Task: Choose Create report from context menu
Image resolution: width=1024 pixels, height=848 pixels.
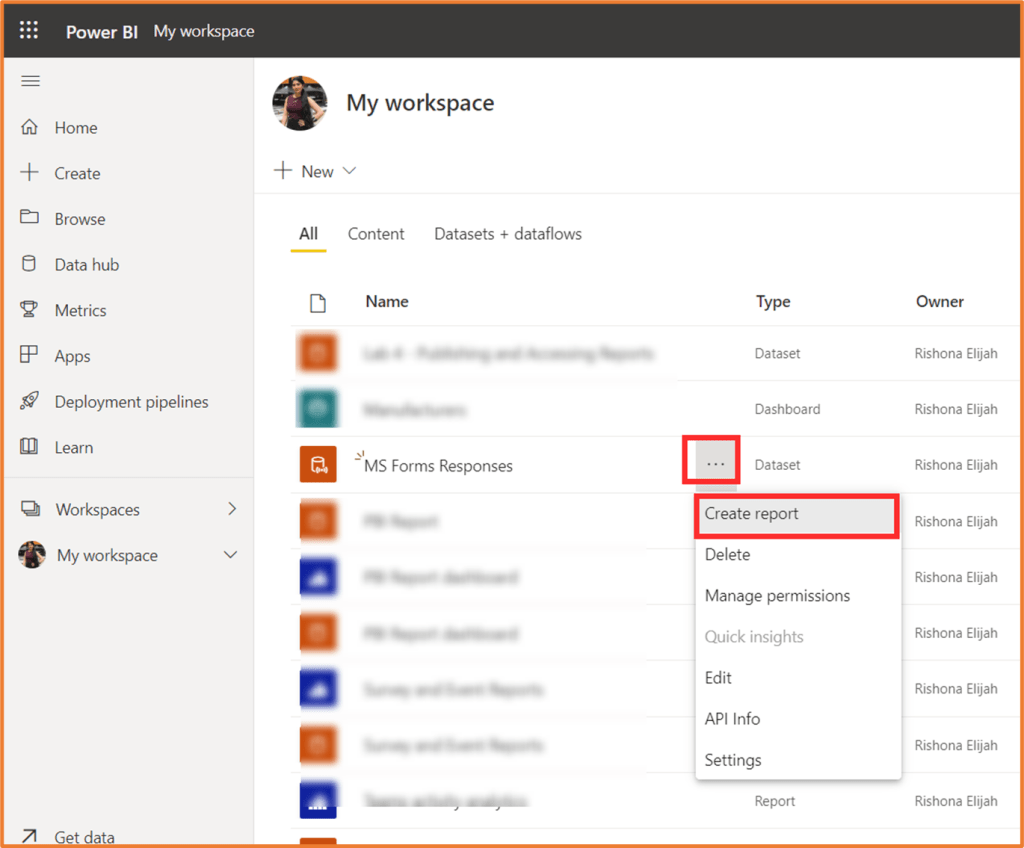Action: pos(752,514)
